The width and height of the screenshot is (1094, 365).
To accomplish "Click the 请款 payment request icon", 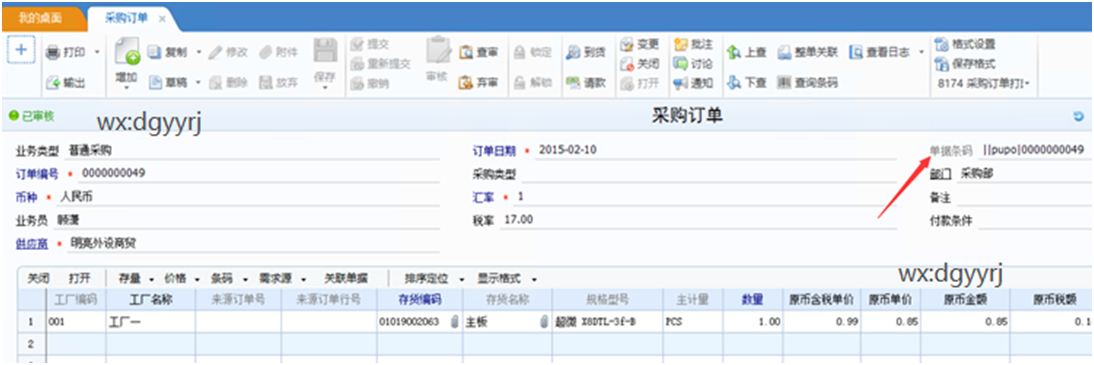I will point(573,83).
